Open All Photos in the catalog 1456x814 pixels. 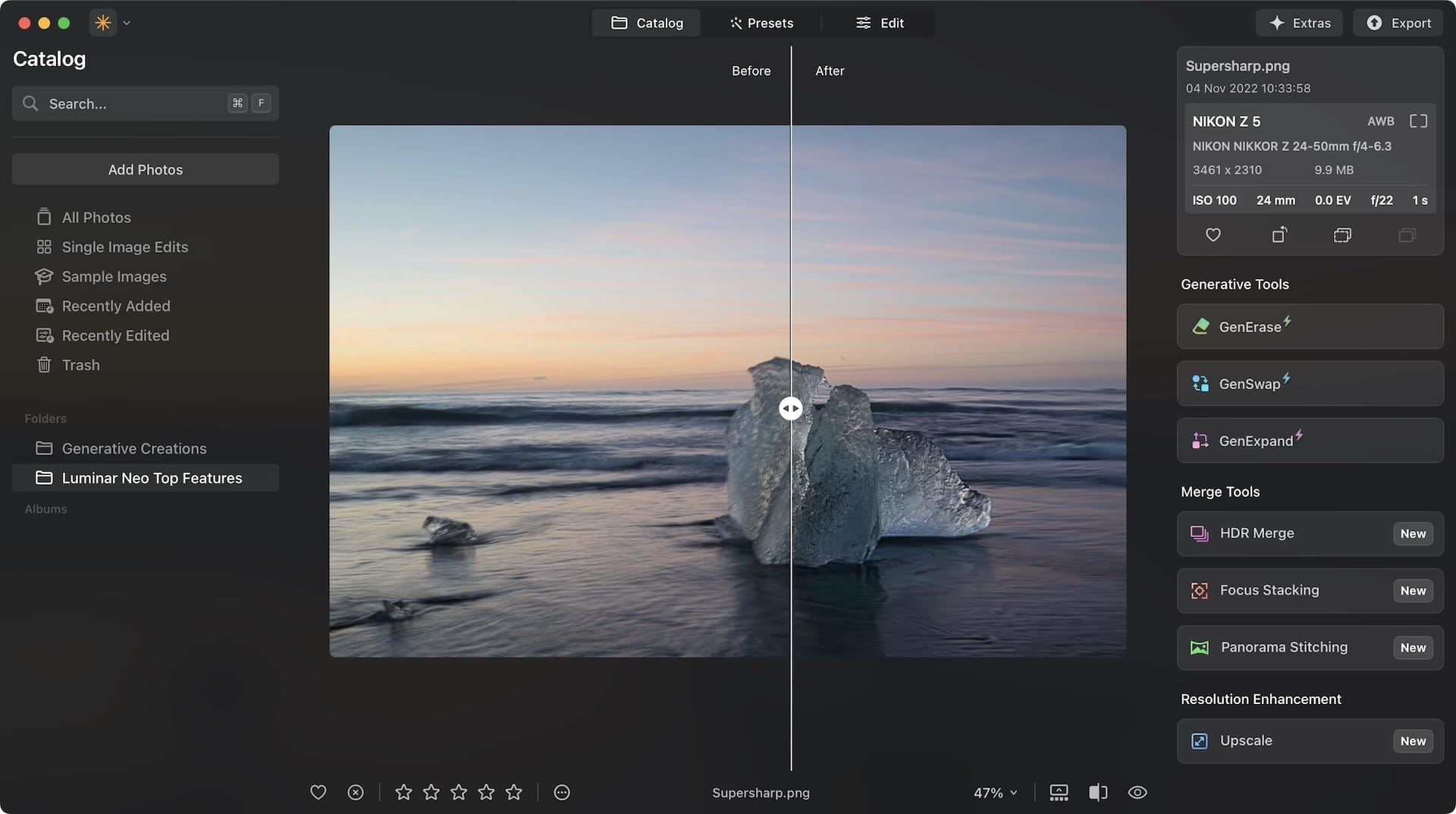pos(96,218)
